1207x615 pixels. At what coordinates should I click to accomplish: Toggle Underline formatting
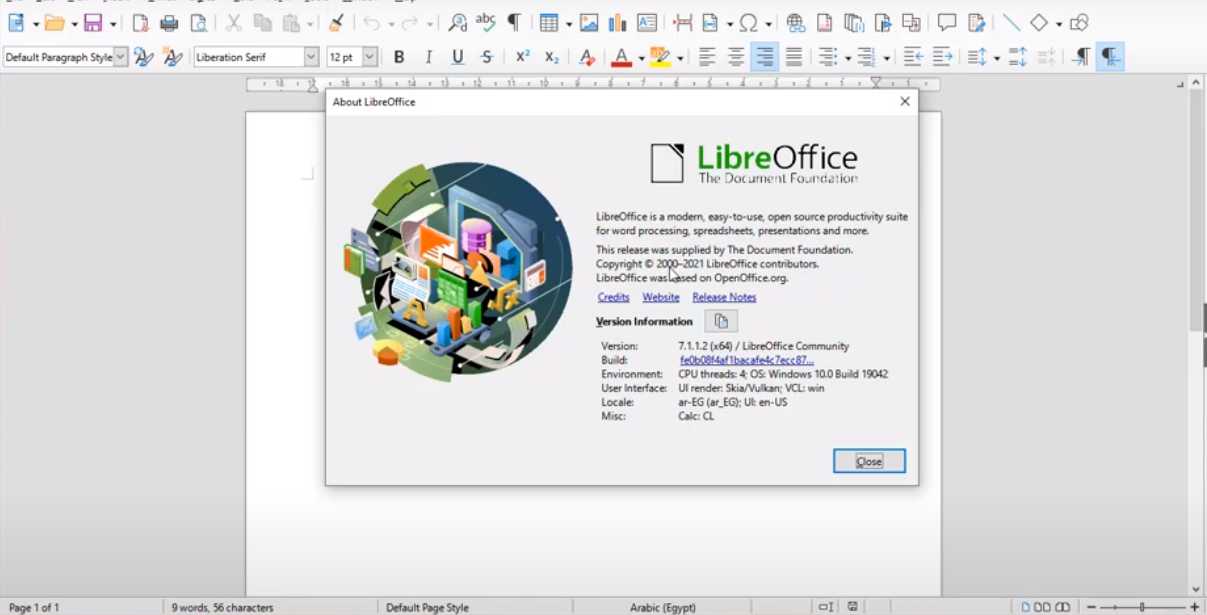tap(457, 57)
